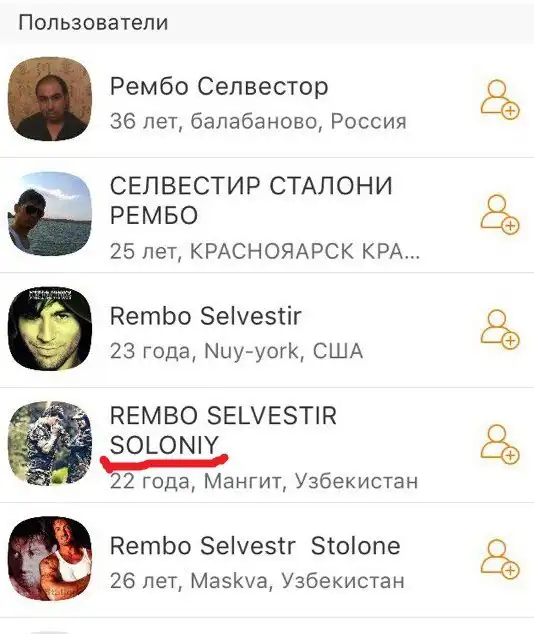Screen dimensions: 534x634
Task: Select the Пользователи section header
Action: (x=267, y=22)
